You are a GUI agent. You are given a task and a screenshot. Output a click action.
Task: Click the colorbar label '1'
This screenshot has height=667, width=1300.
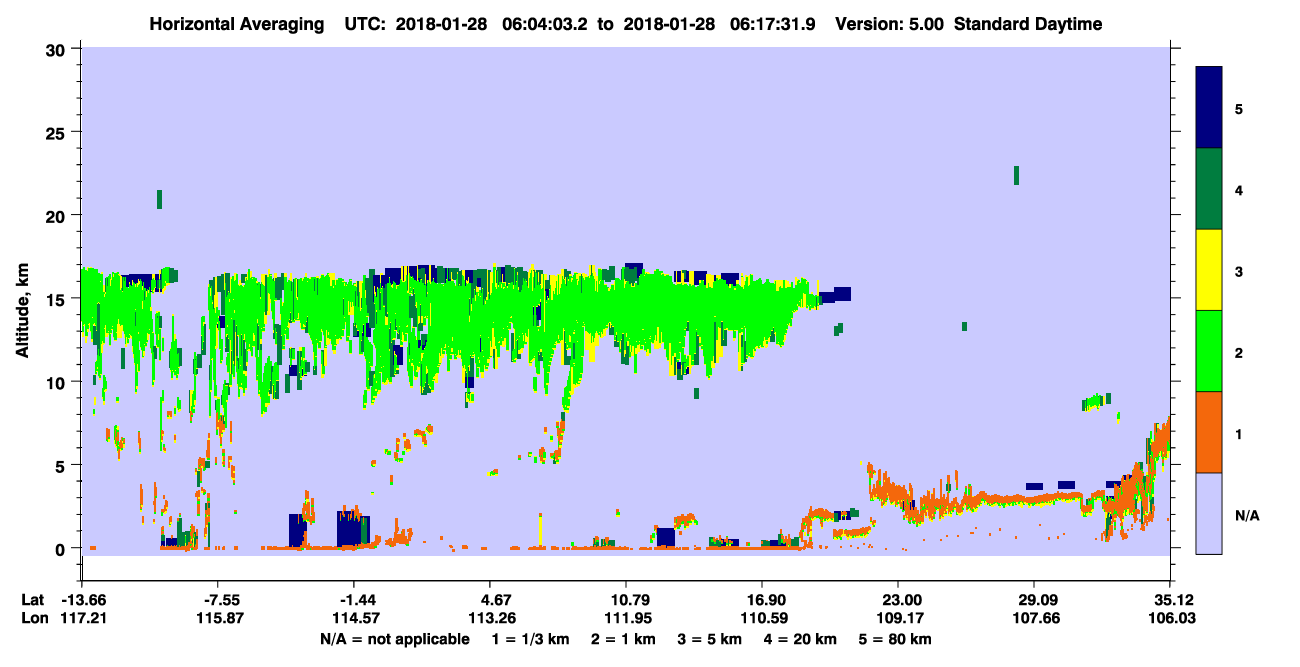tap(1239, 433)
